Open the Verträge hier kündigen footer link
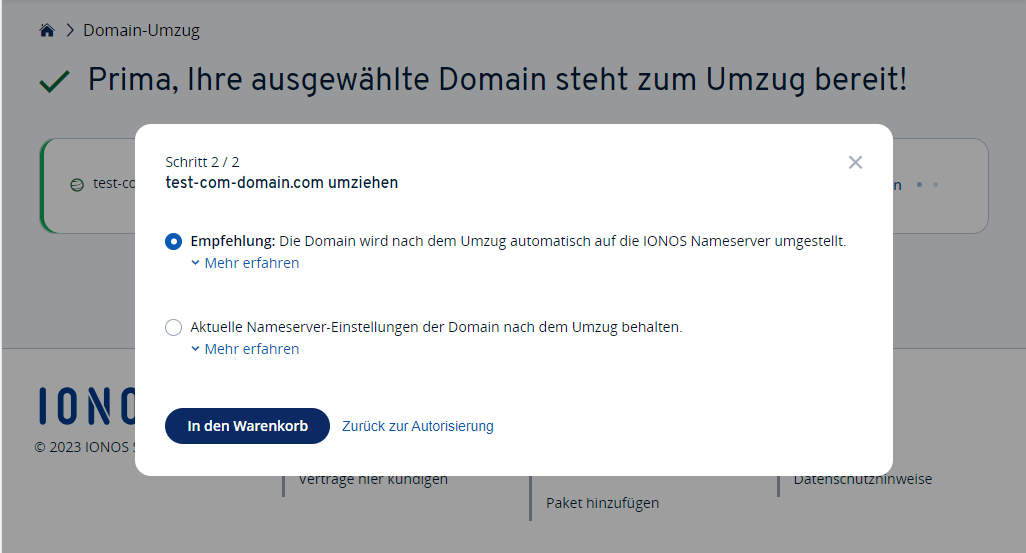This screenshot has height=553, width=1026. [x=373, y=480]
